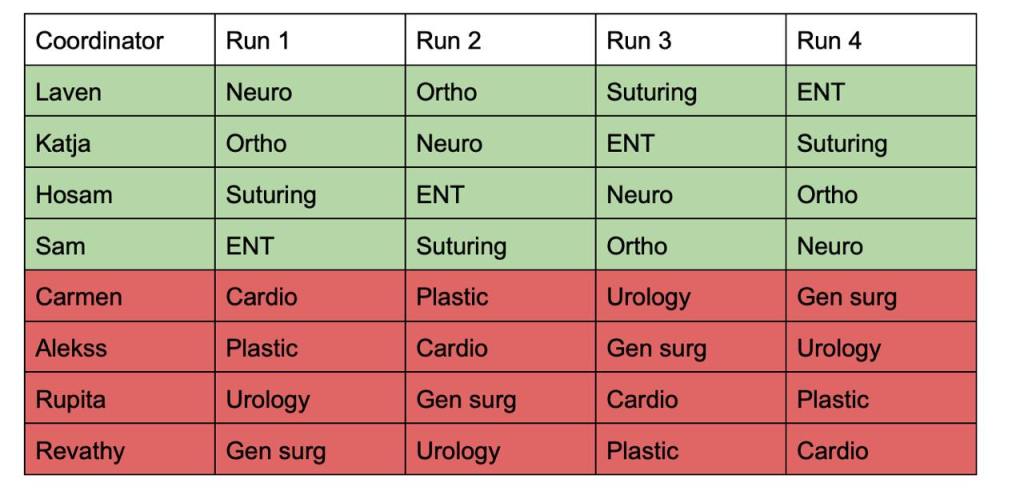Click the Run 3 column header

pos(690,41)
